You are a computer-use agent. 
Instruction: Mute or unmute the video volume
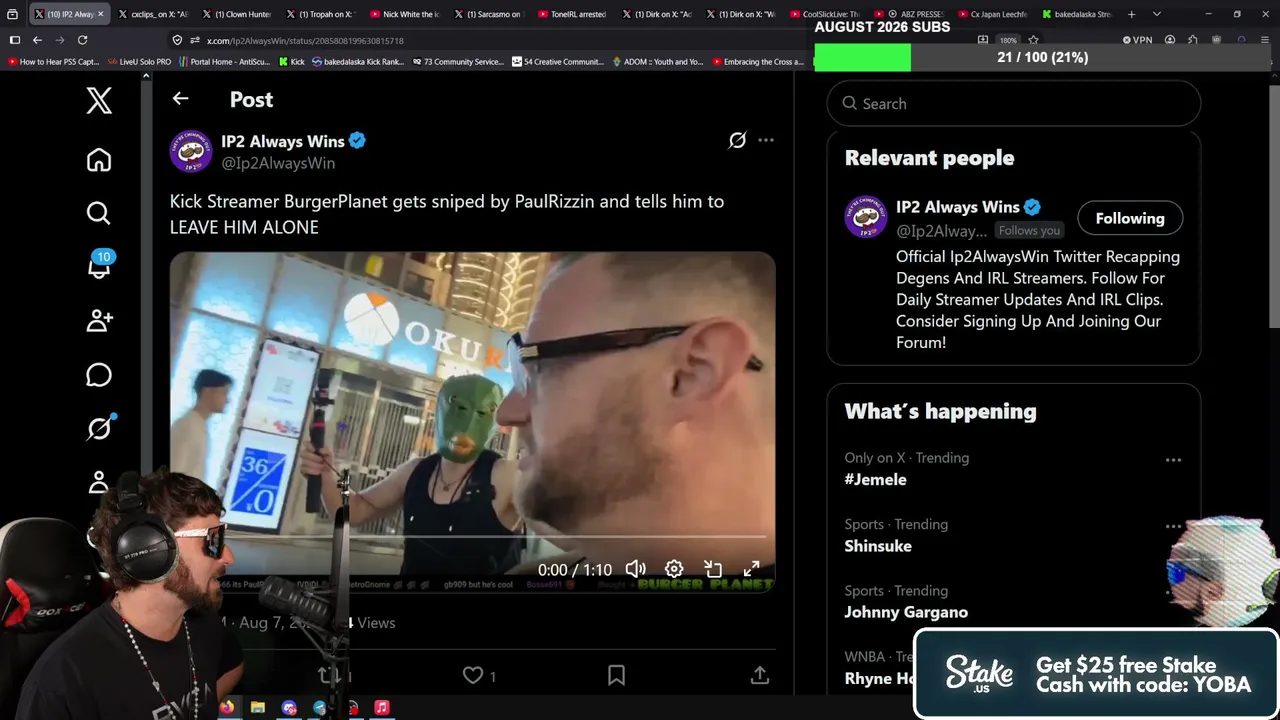[636, 569]
